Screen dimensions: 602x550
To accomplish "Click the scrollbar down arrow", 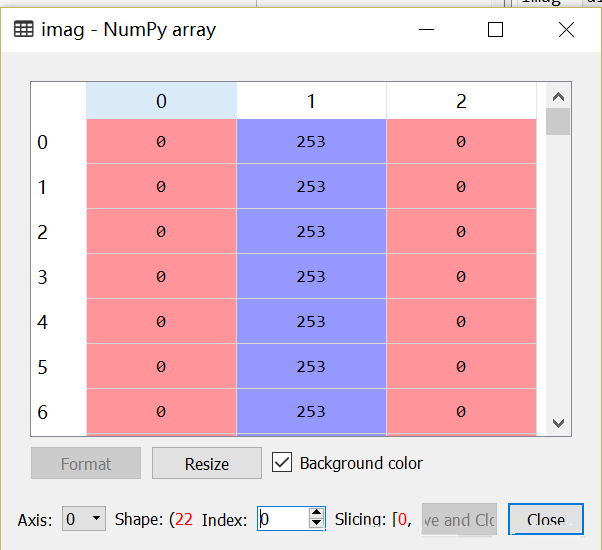I will click(x=558, y=423).
